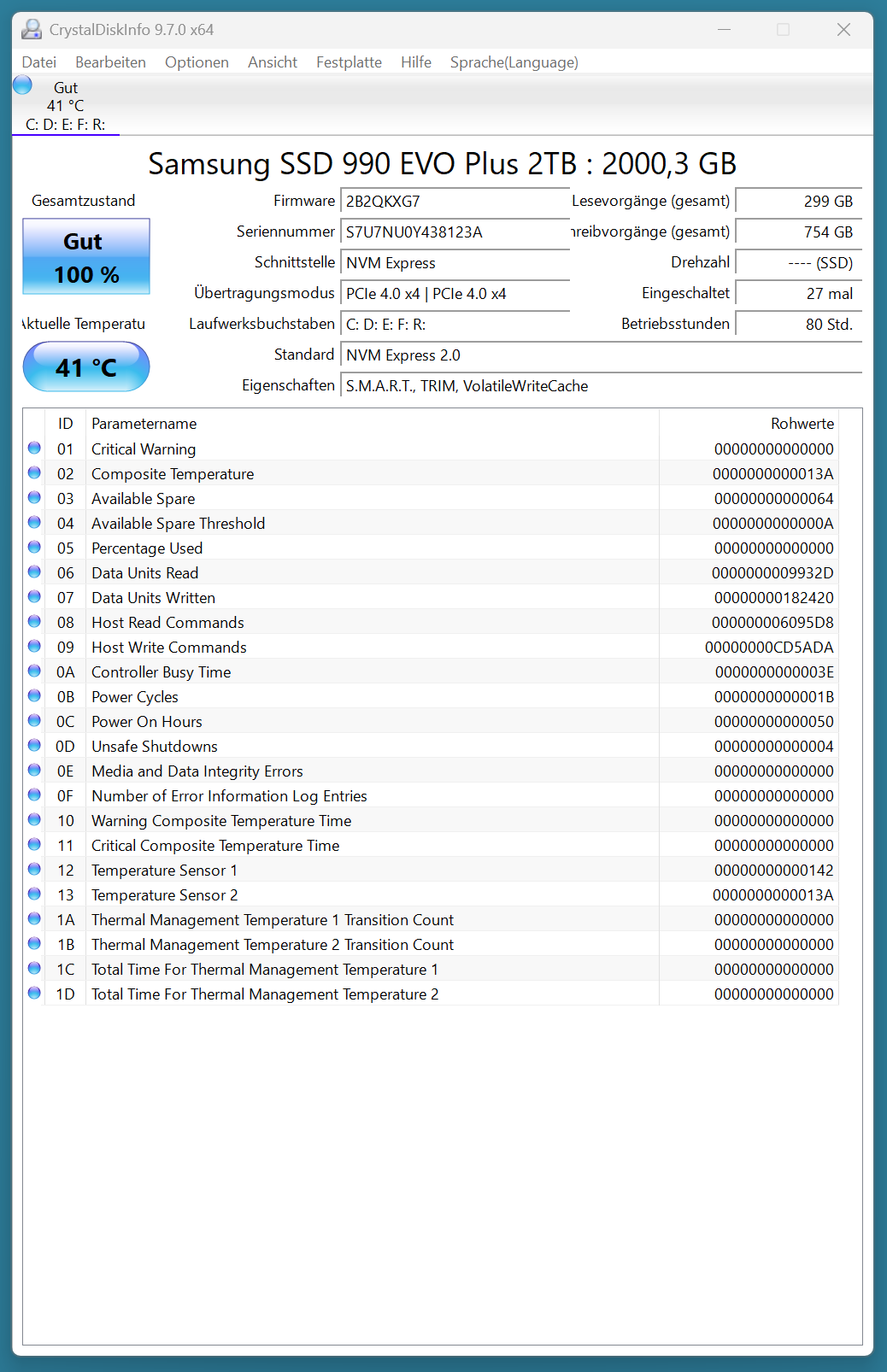Screen dimensions: 887x1372
Task: Click the Lesevorgänge (gesamt) label
Action: 651,201
